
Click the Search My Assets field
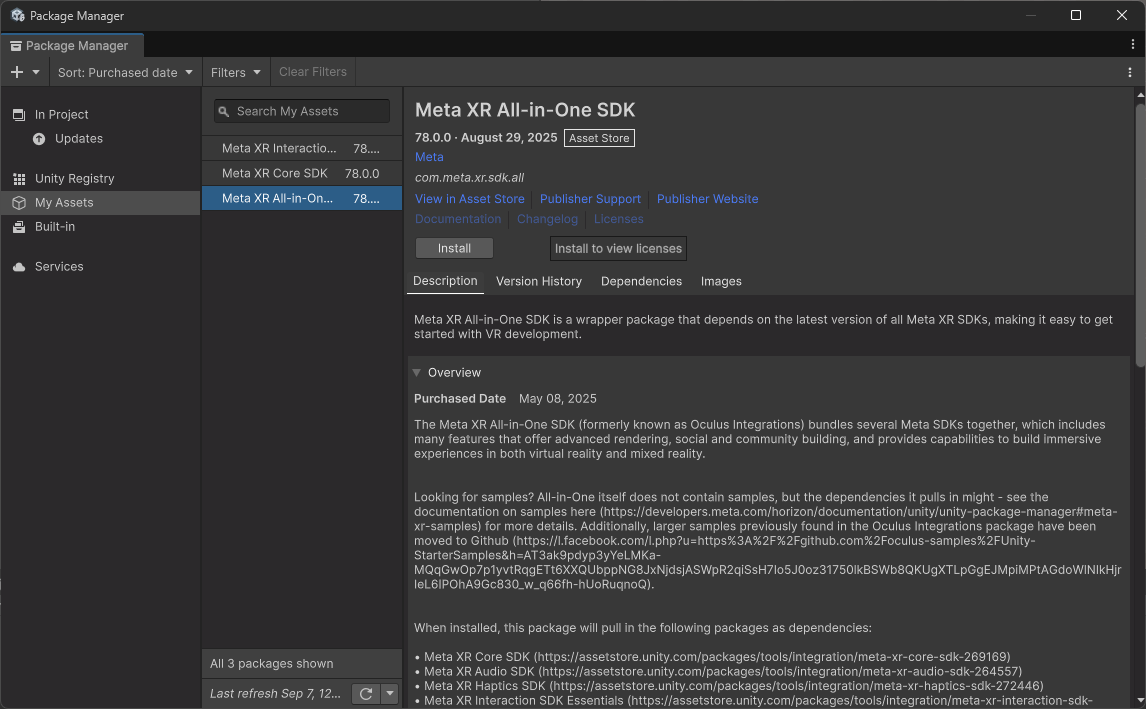(x=302, y=111)
